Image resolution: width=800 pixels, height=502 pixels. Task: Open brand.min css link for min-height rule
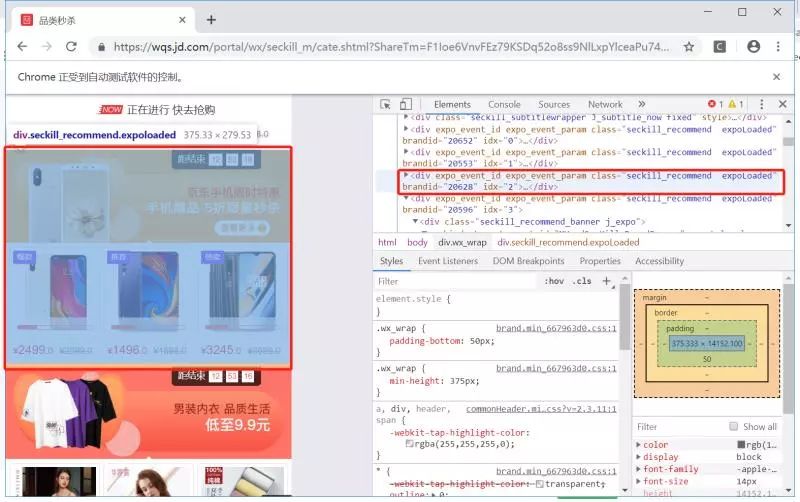coord(556,368)
